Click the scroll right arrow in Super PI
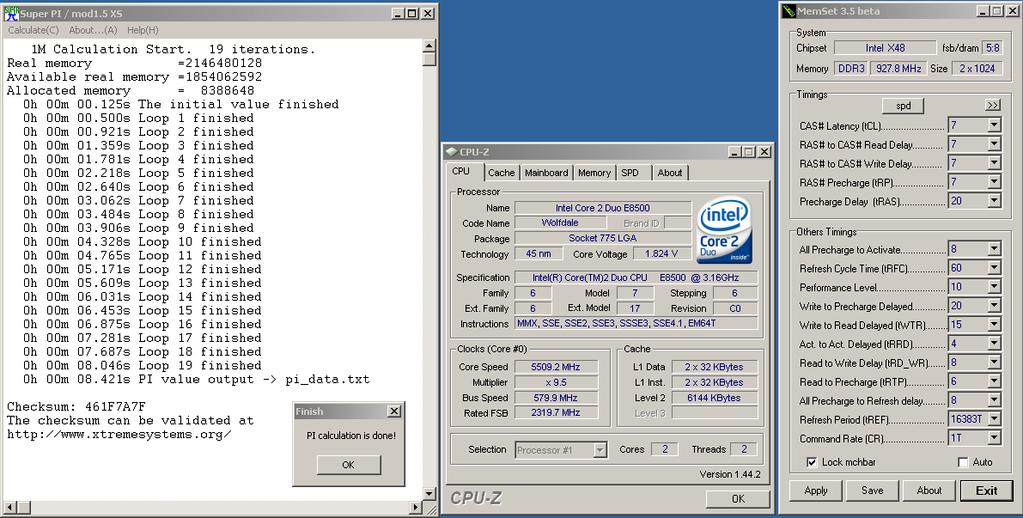Viewport: 1023px width, 518px height. [x=416, y=507]
